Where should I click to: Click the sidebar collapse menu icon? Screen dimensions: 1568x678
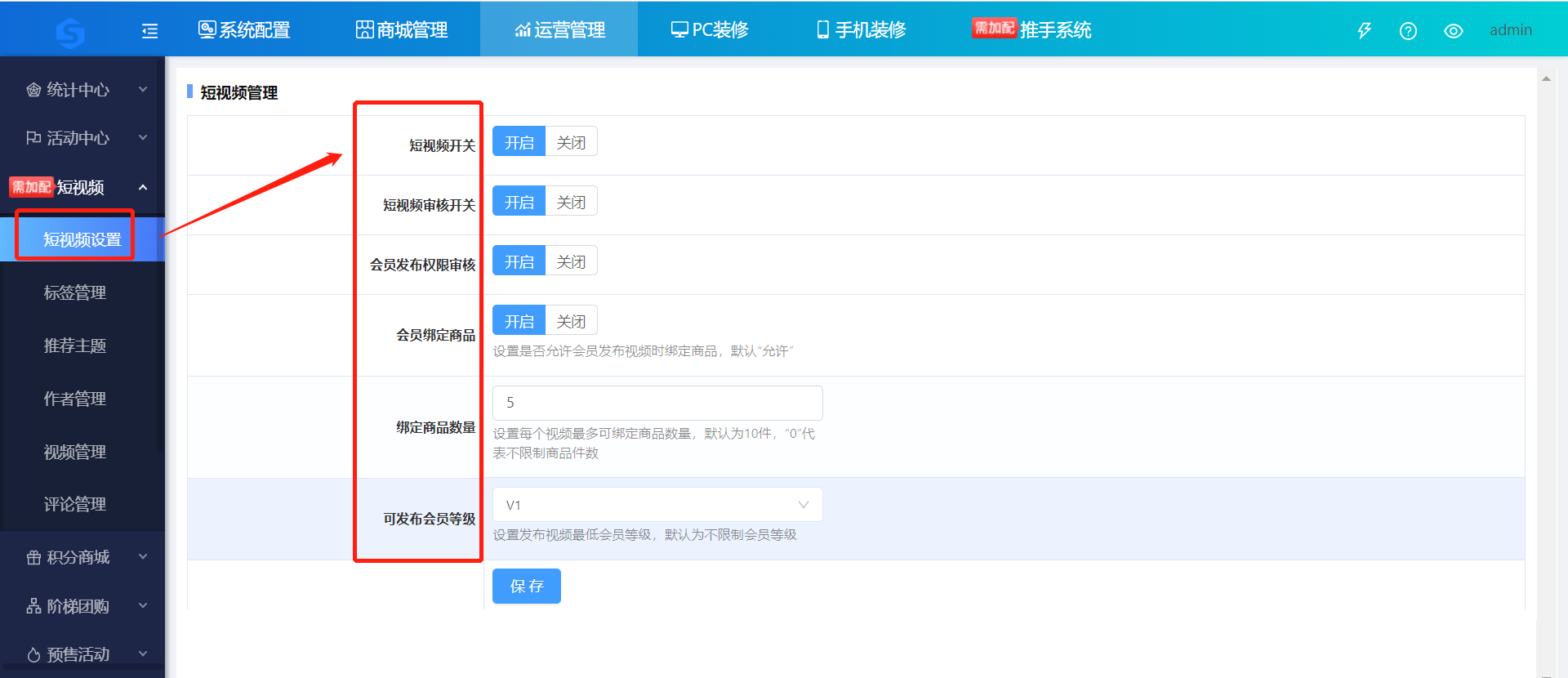(x=149, y=31)
